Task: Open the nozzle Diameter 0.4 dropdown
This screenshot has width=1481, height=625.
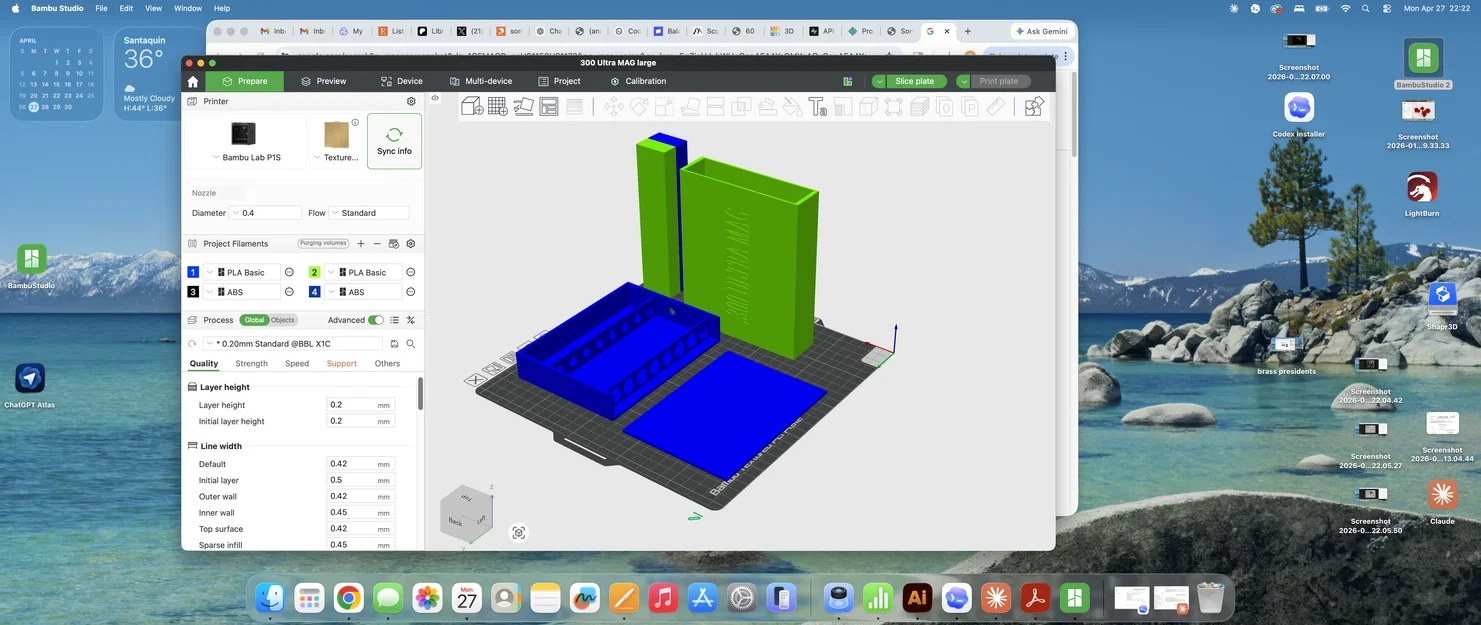Action: point(265,213)
